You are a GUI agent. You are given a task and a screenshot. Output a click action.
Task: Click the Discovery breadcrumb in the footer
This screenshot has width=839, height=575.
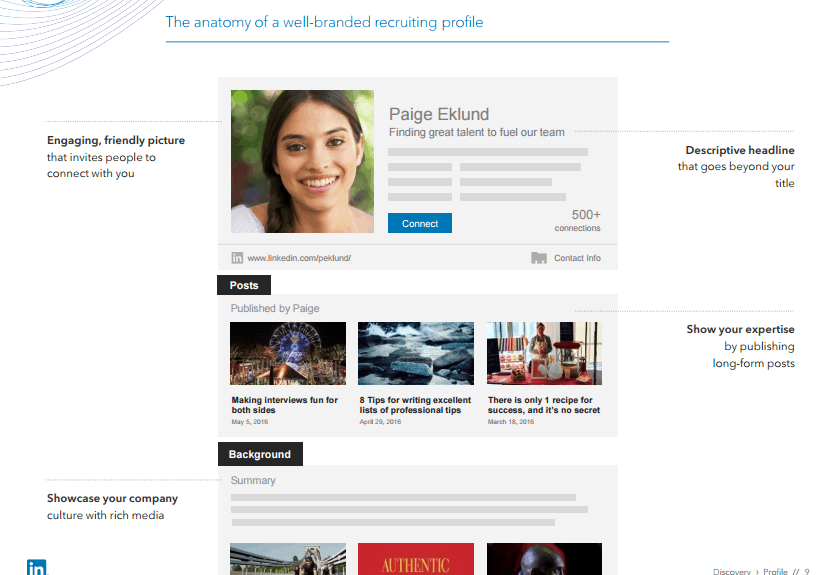(x=732, y=571)
